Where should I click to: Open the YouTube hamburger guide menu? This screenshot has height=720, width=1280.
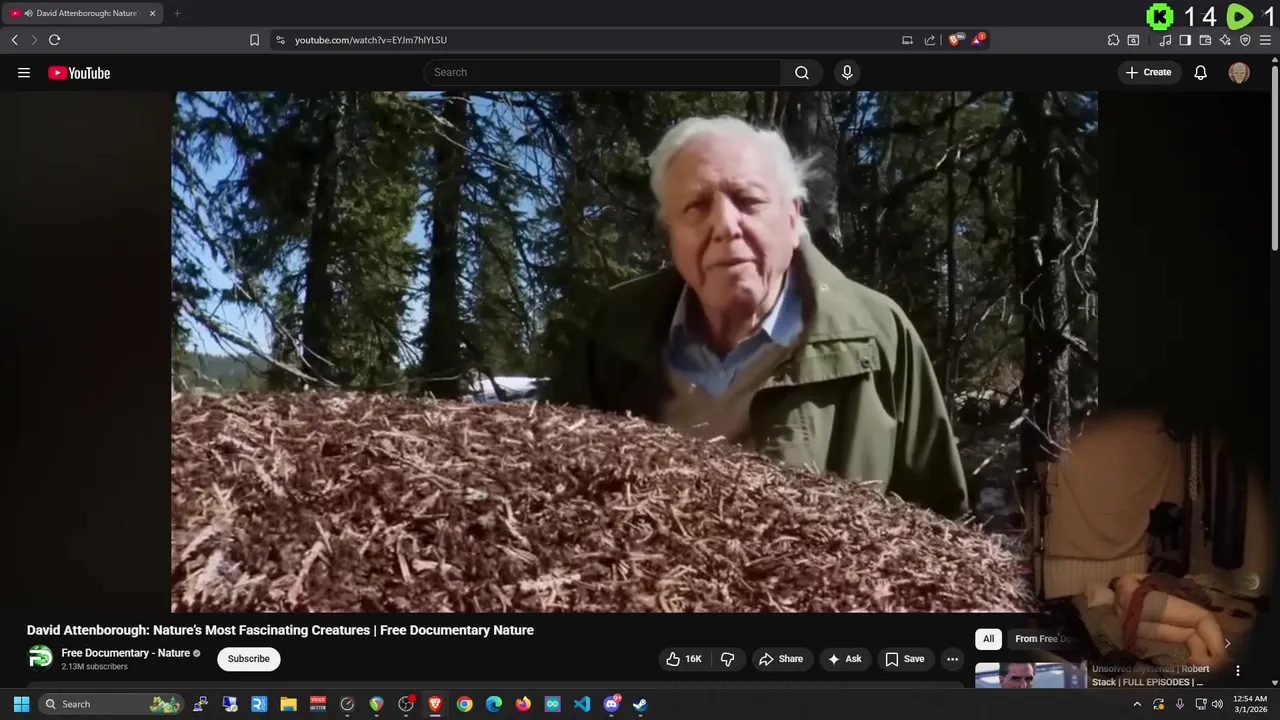click(x=24, y=73)
